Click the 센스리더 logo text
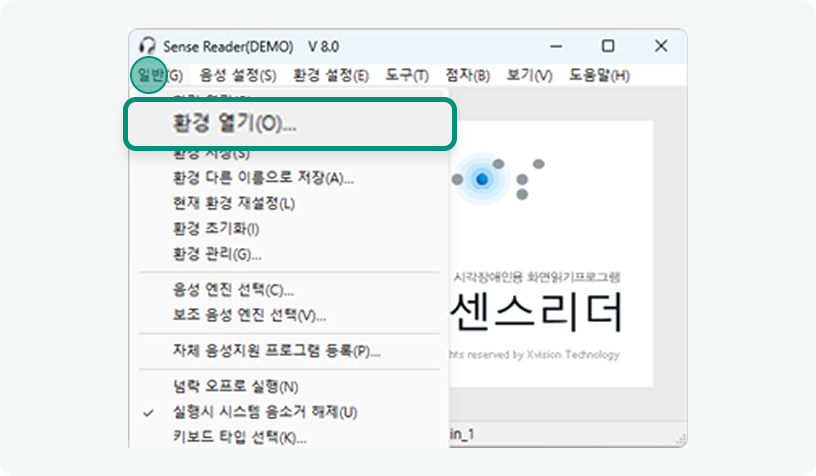 pos(536,312)
